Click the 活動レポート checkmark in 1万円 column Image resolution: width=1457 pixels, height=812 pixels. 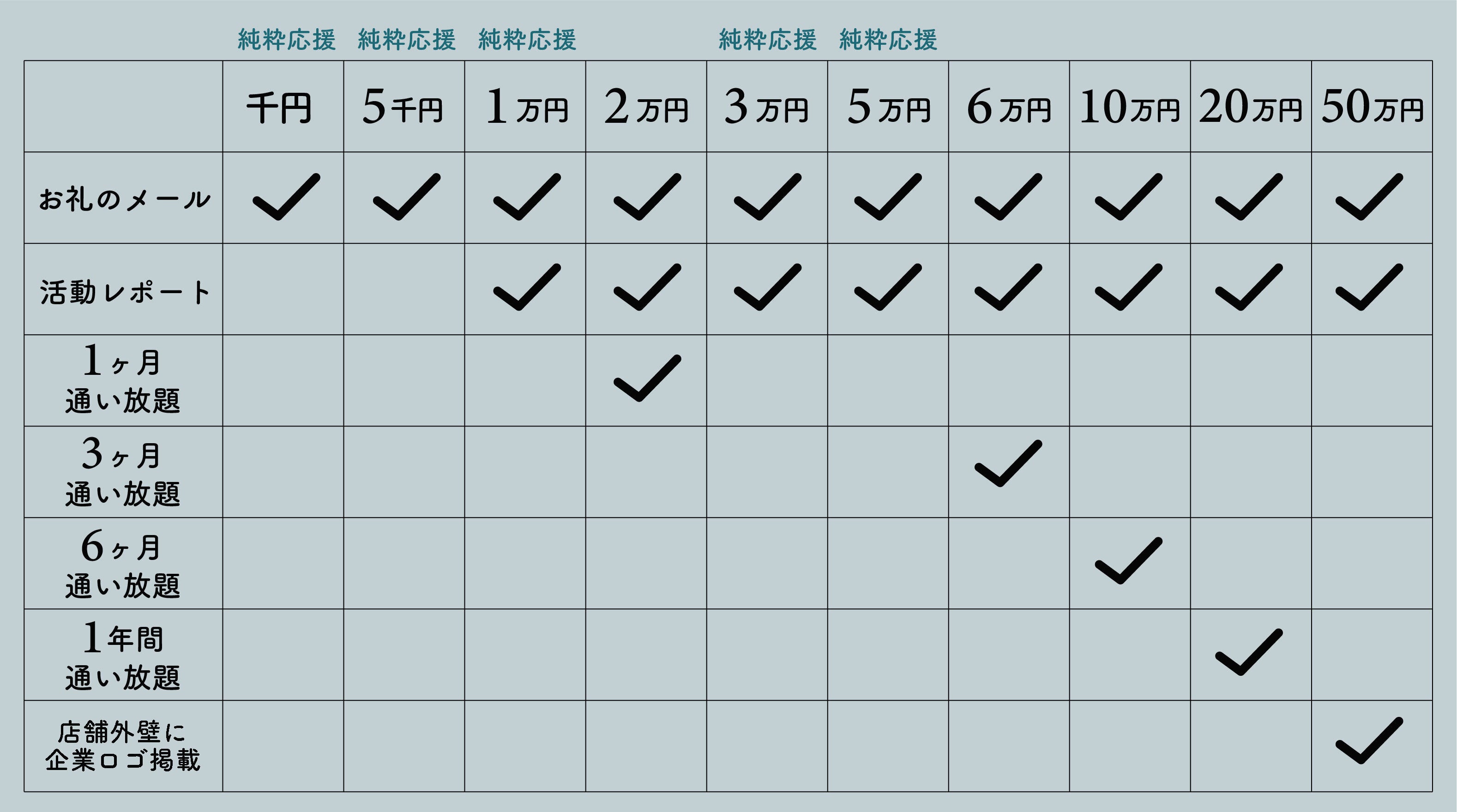click(527, 287)
